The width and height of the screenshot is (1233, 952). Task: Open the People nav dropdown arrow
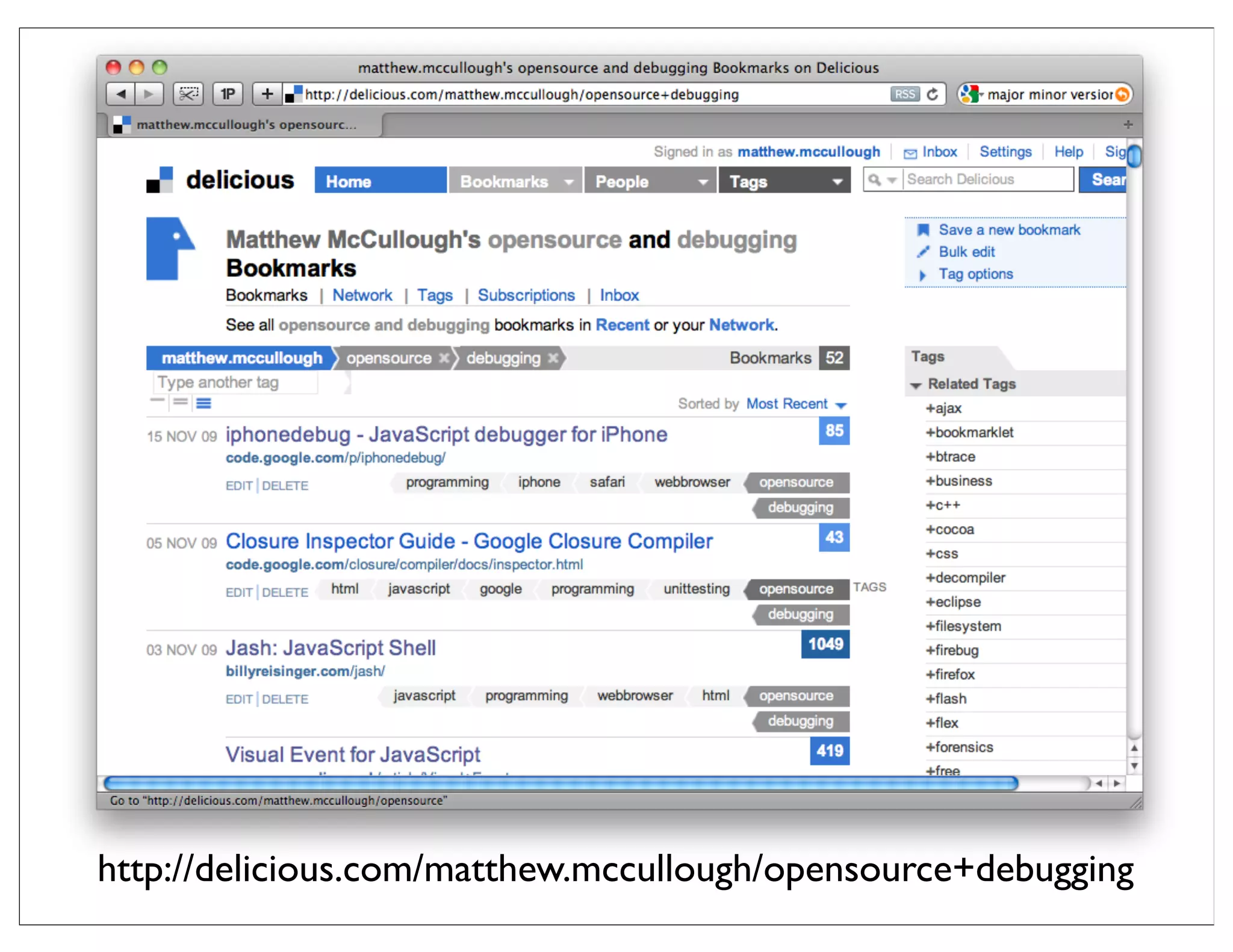click(x=703, y=182)
